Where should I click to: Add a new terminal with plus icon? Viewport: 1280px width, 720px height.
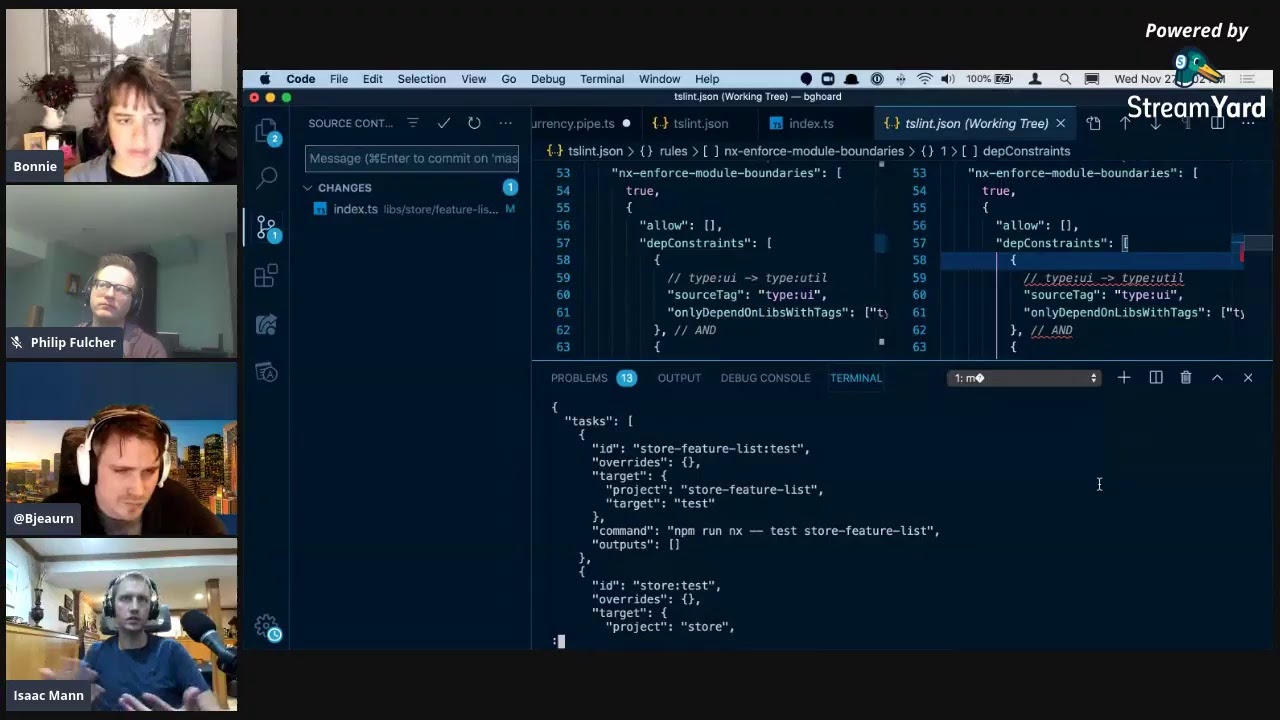(x=1124, y=377)
